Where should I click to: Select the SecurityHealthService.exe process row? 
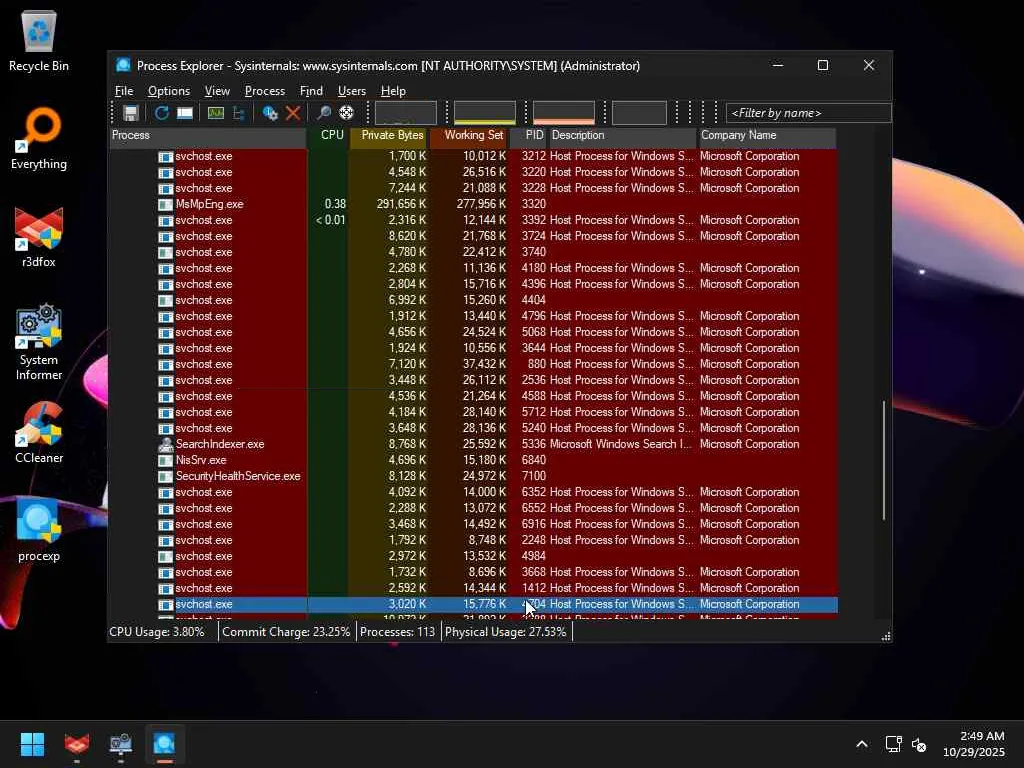[473, 476]
